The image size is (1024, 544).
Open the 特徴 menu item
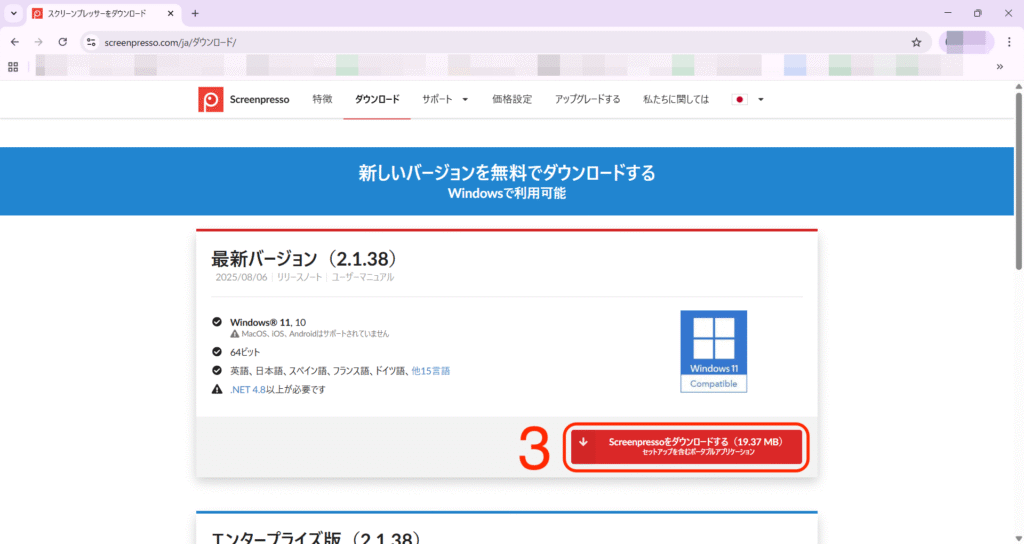(x=322, y=99)
